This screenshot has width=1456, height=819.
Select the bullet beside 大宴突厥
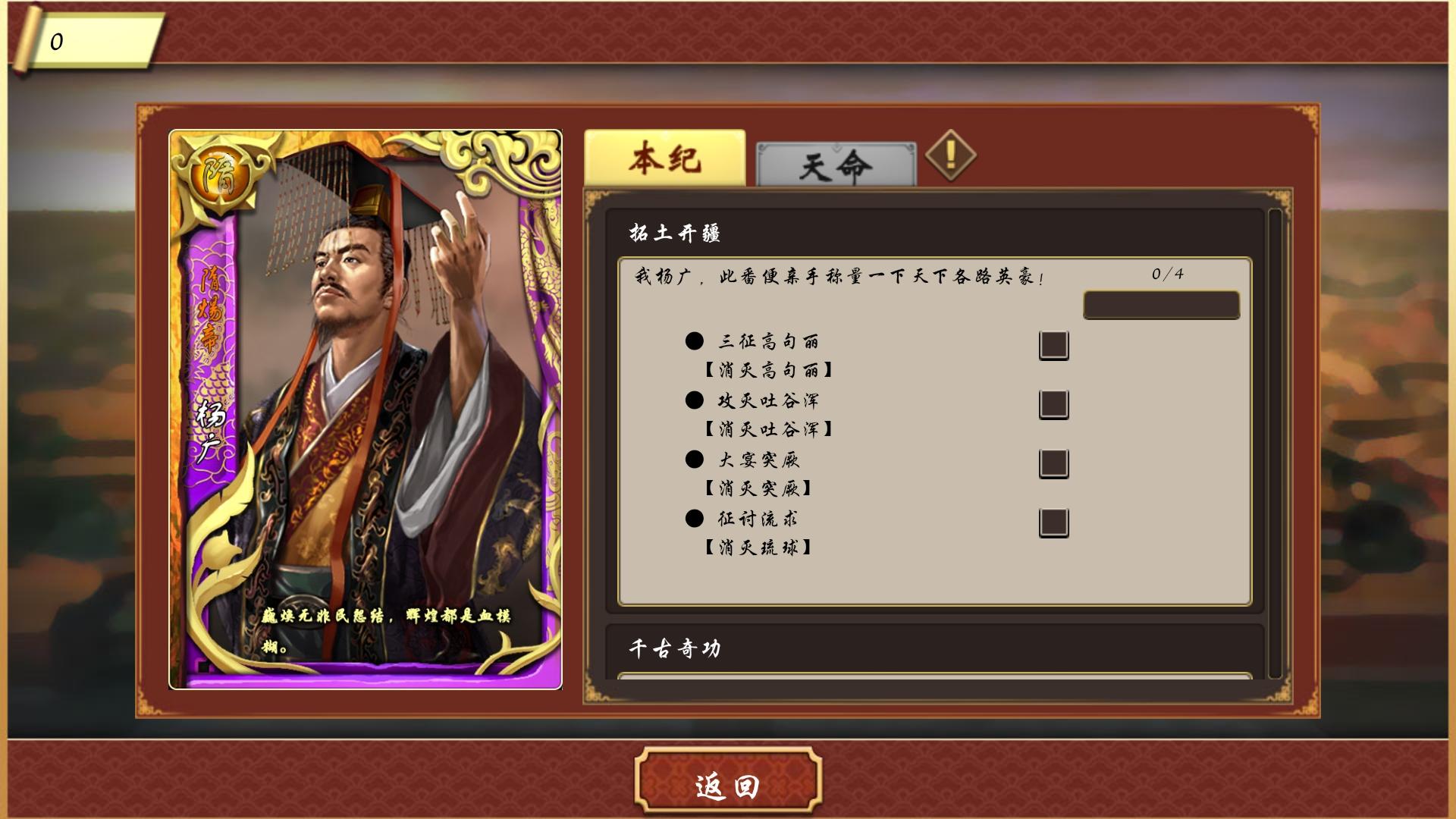[694, 460]
